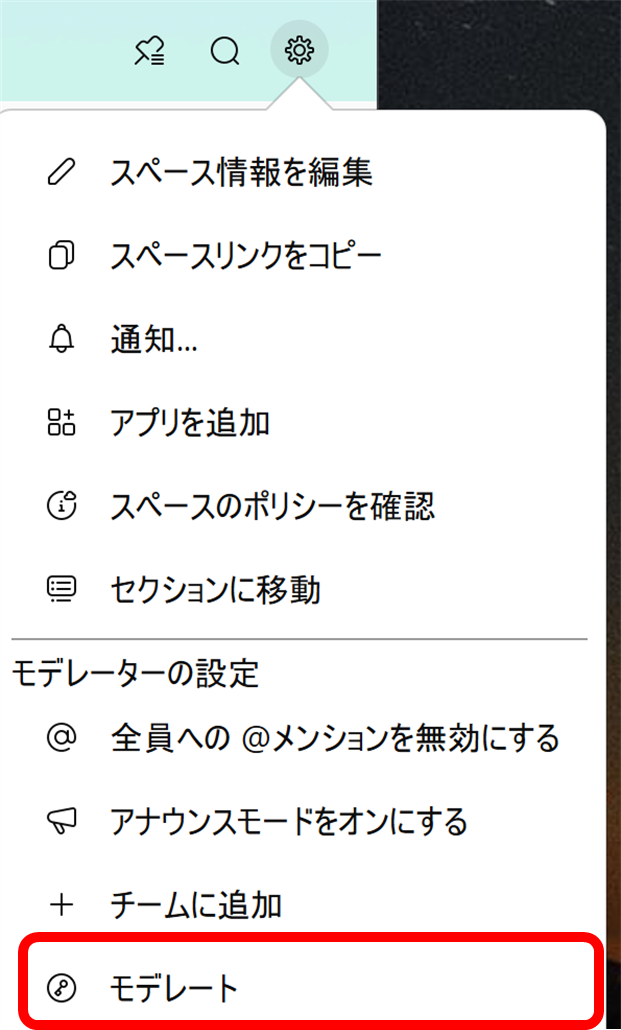621x1030 pixels.
Task: Click the moderate key icon
Action: point(62,987)
